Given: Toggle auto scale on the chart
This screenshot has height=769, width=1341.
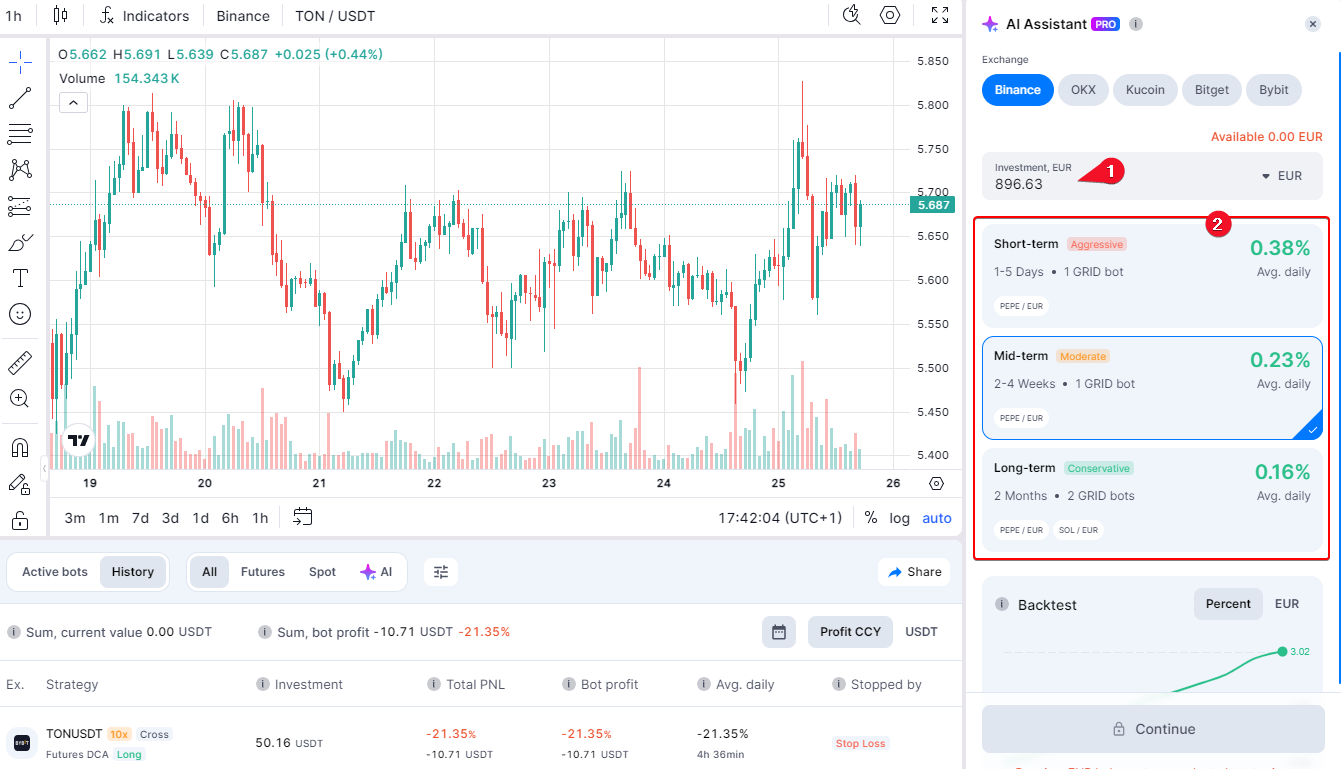Looking at the screenshot, I should (937, 518).
